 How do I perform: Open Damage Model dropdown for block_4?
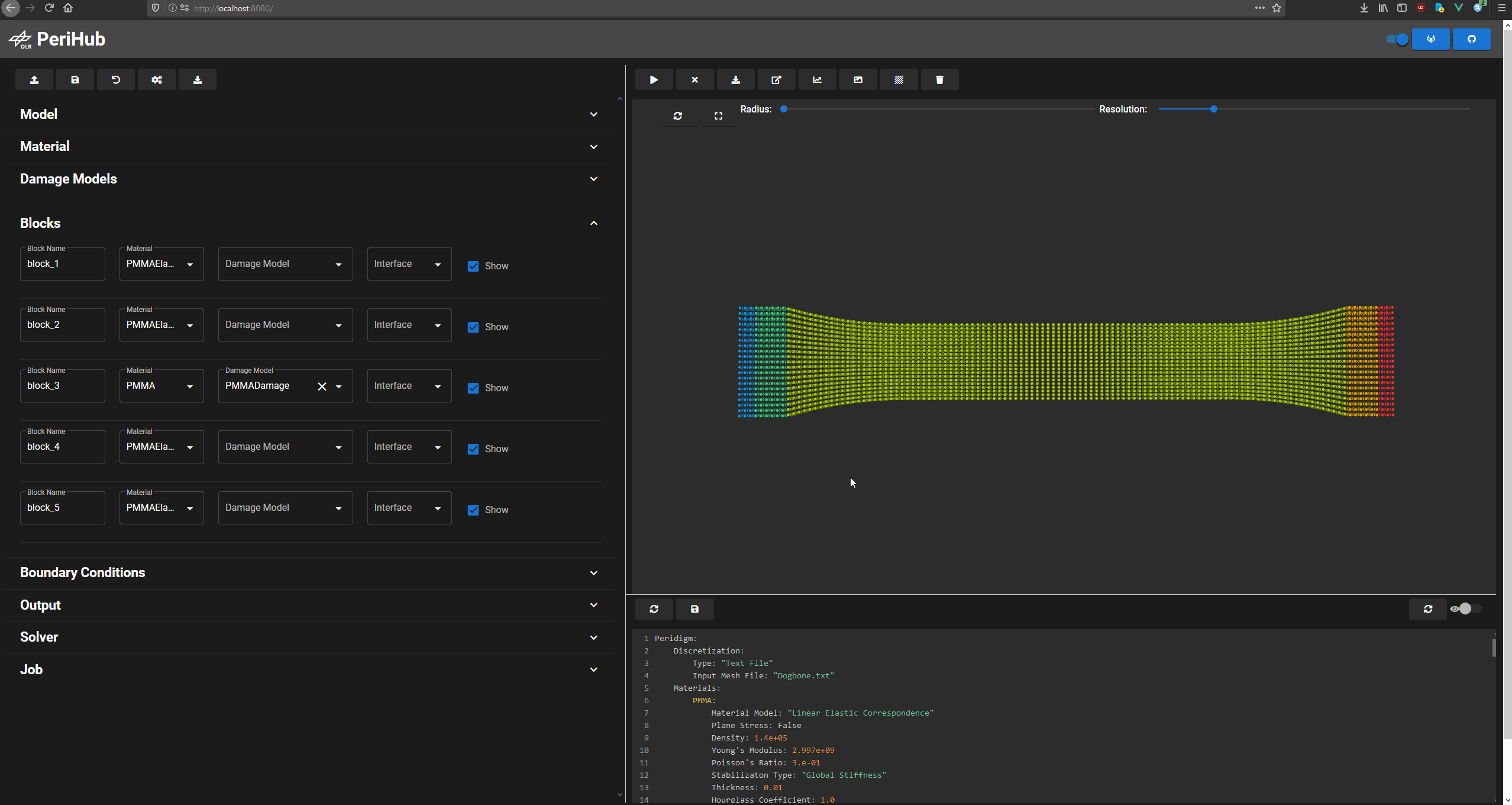285,447
